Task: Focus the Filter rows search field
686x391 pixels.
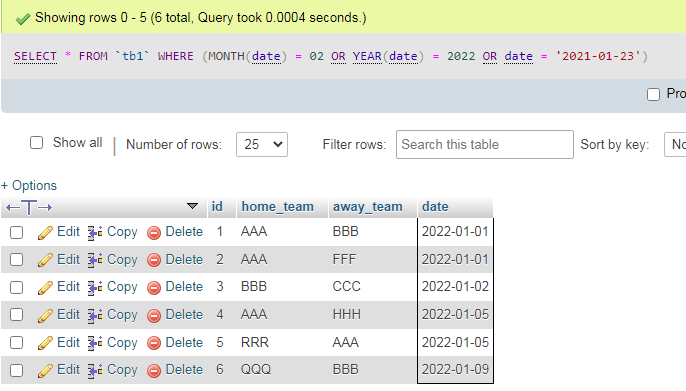Action: tap(485, 144)
